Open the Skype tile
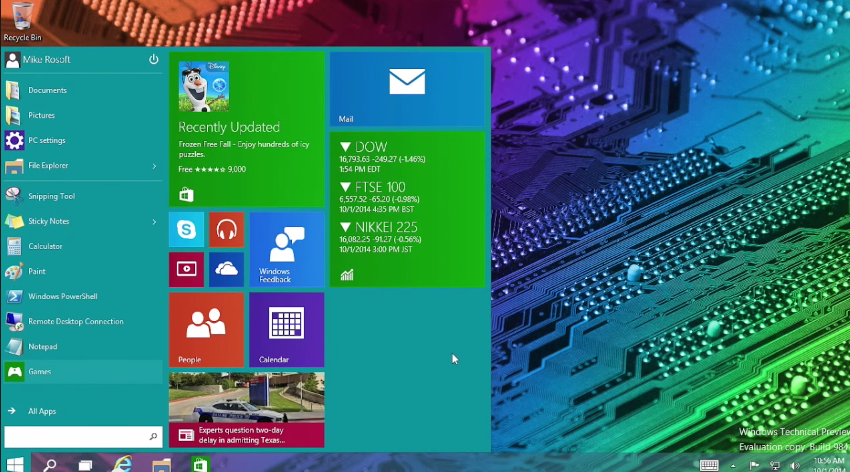Image resolution: width=850 pixels, height=472 pixels. pyautogui.click(x=186, y=230)
